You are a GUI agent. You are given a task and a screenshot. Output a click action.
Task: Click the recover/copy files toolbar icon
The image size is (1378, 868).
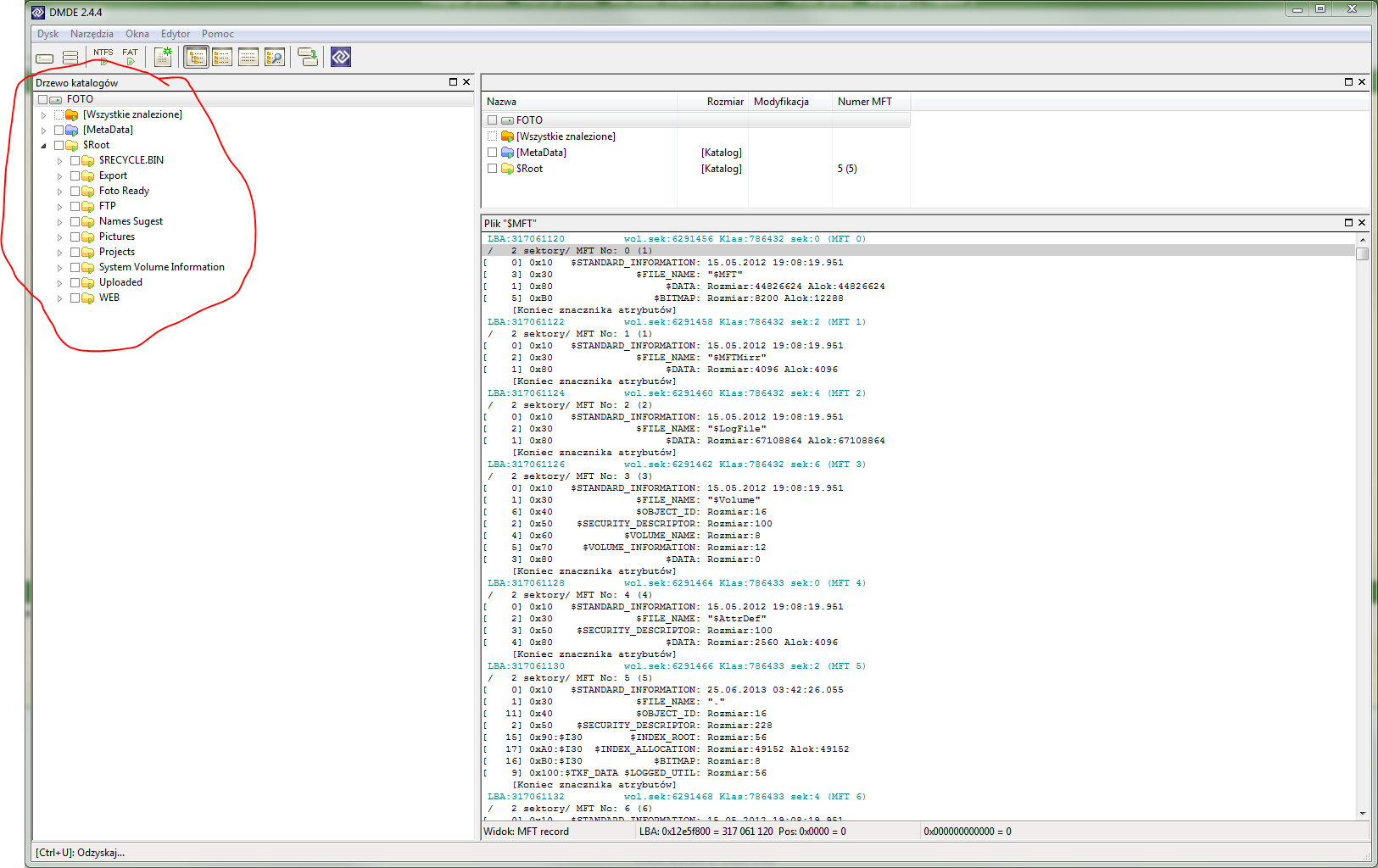pyautogui.click(x=308, y=57)
